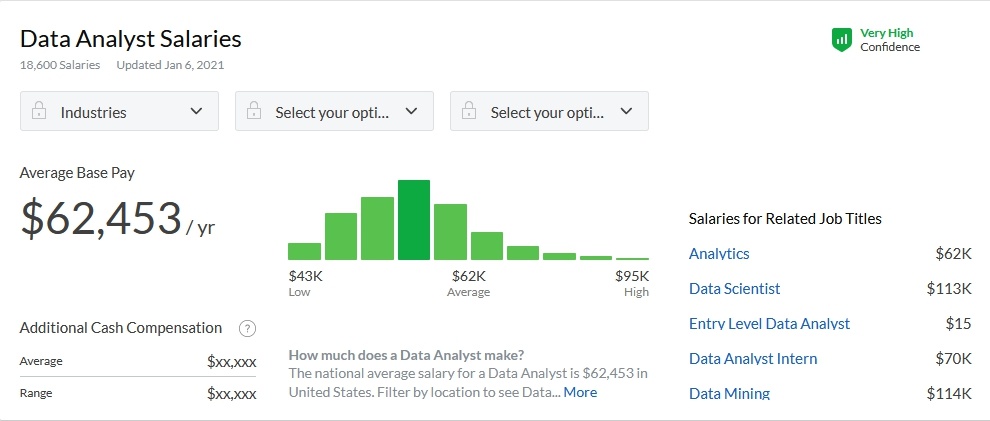Open the Data Scientist salary link
Image resolution: width=990 pixels, height=421 pixels.
tap(735, 289)
